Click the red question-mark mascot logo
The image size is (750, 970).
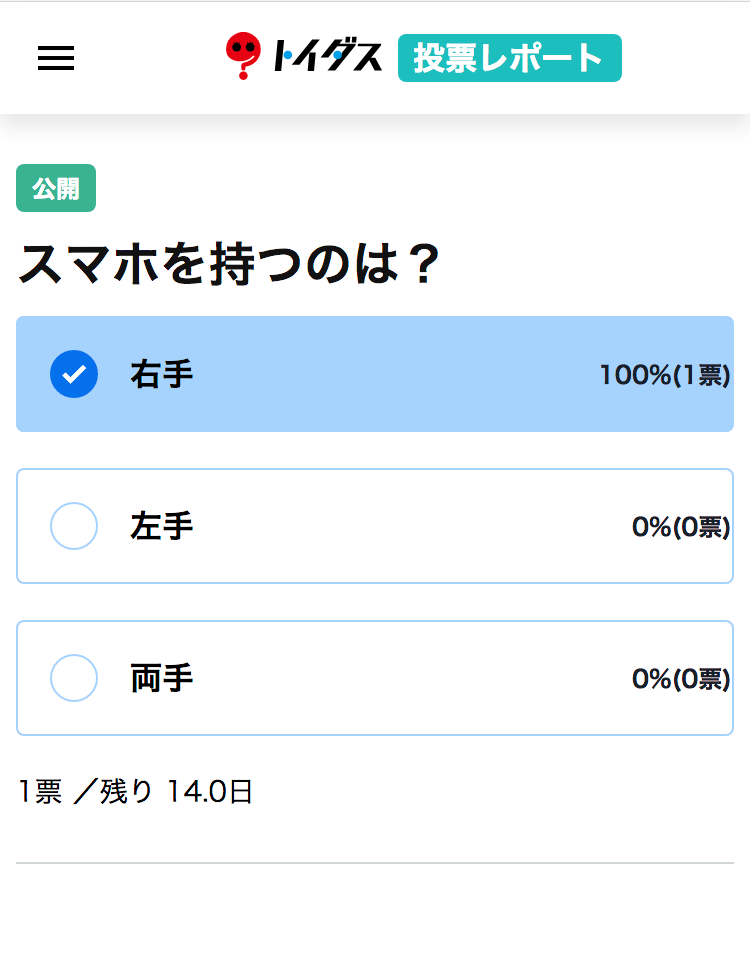click(243, 56)
